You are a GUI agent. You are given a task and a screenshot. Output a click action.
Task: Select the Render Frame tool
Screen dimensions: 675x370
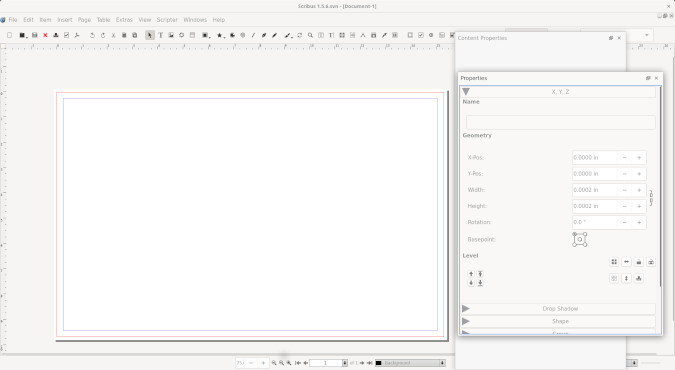click(x=182, y=35)
